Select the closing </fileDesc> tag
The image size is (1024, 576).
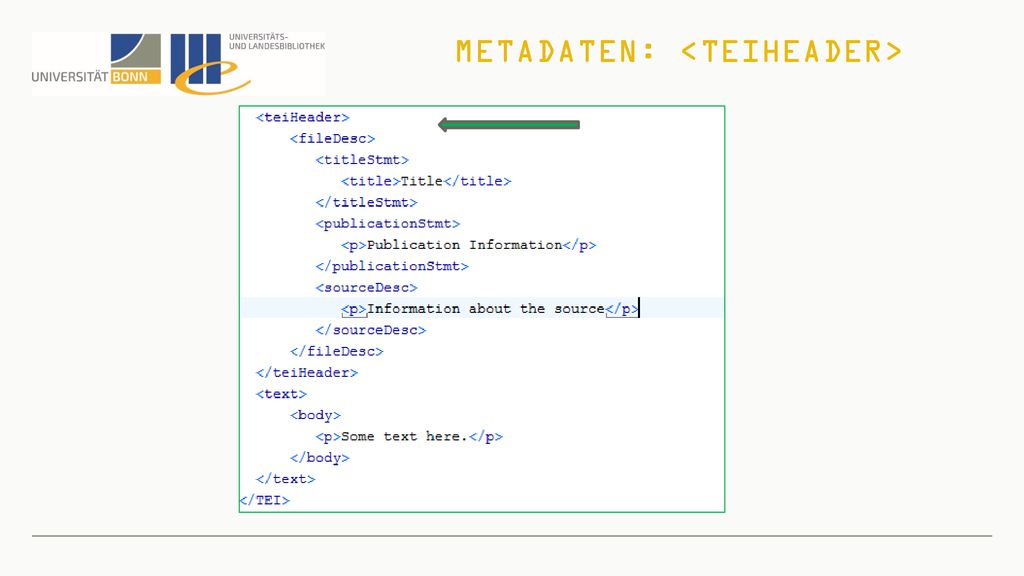[x=336, y=351]
